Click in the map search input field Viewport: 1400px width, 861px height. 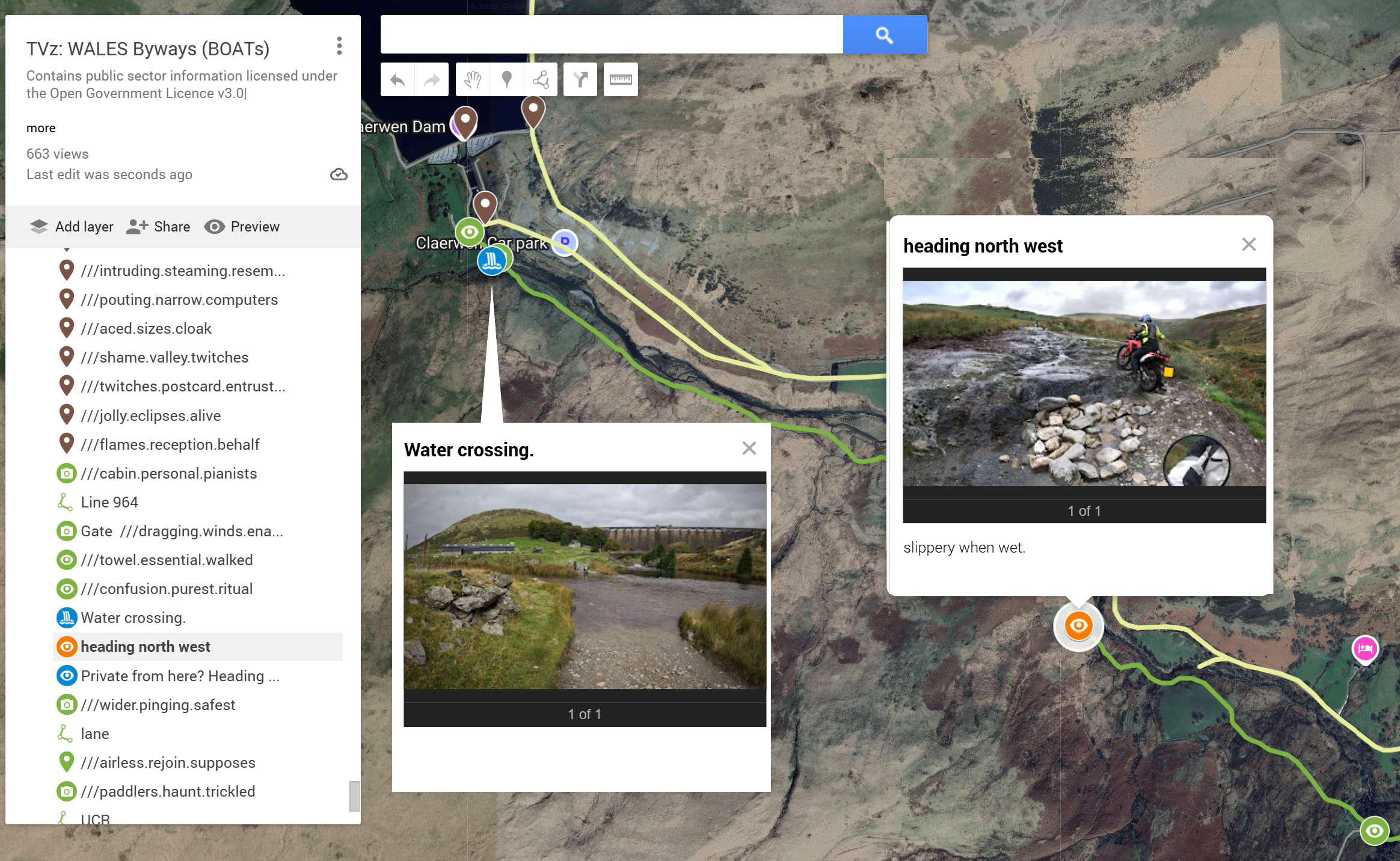[611, 35]
